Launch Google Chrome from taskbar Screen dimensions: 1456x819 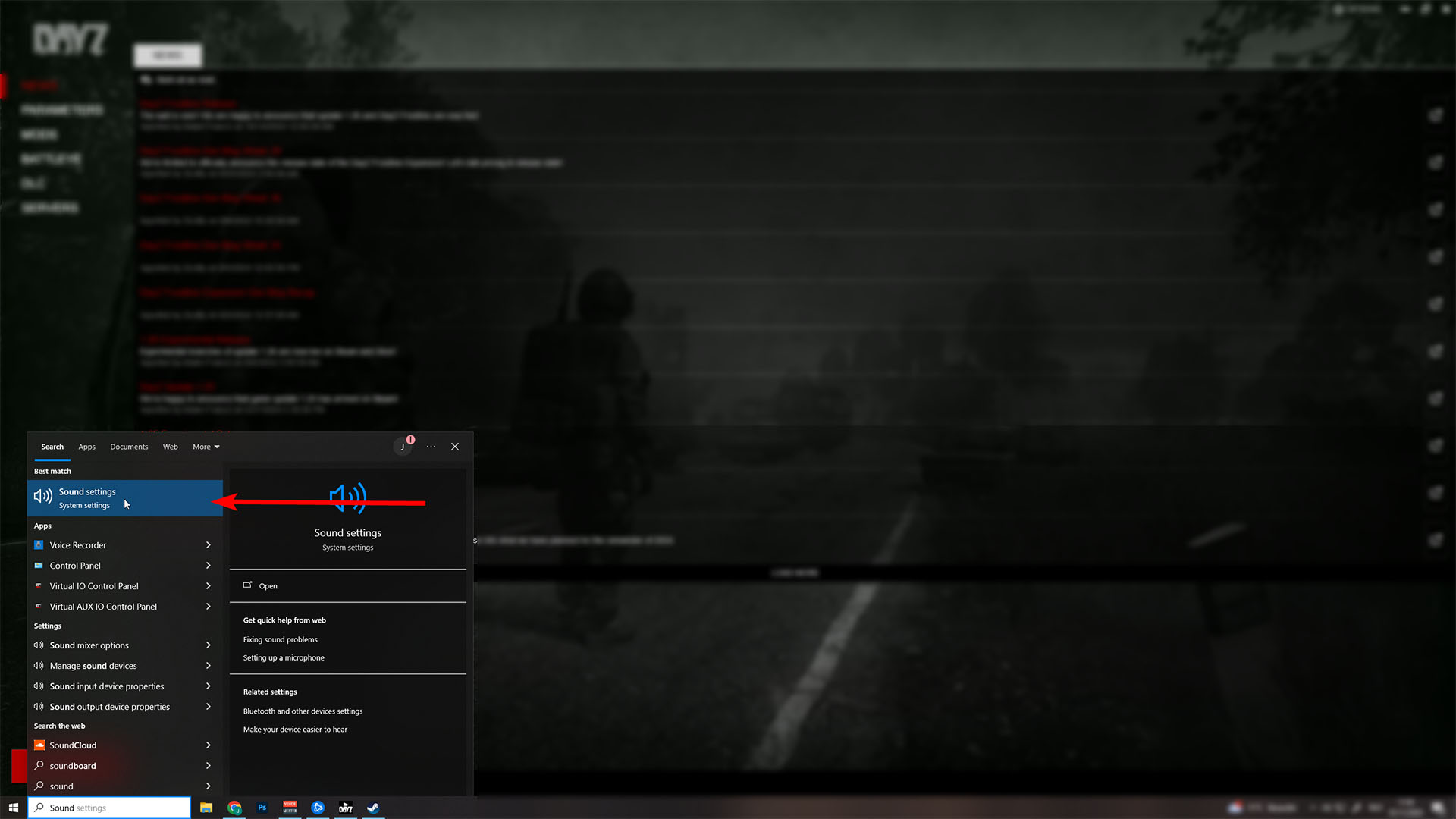coord(234,808)
